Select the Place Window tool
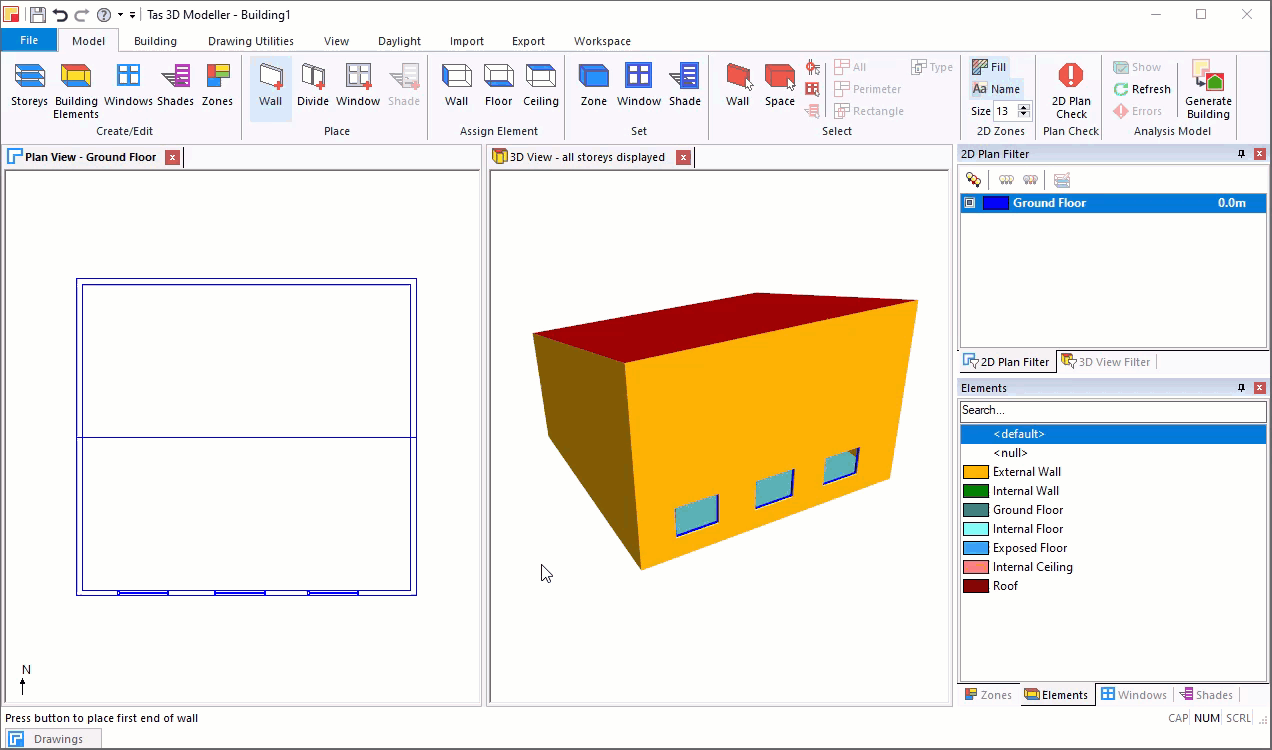The width and height of the screenshot is (1272, 750). point(358,85)
